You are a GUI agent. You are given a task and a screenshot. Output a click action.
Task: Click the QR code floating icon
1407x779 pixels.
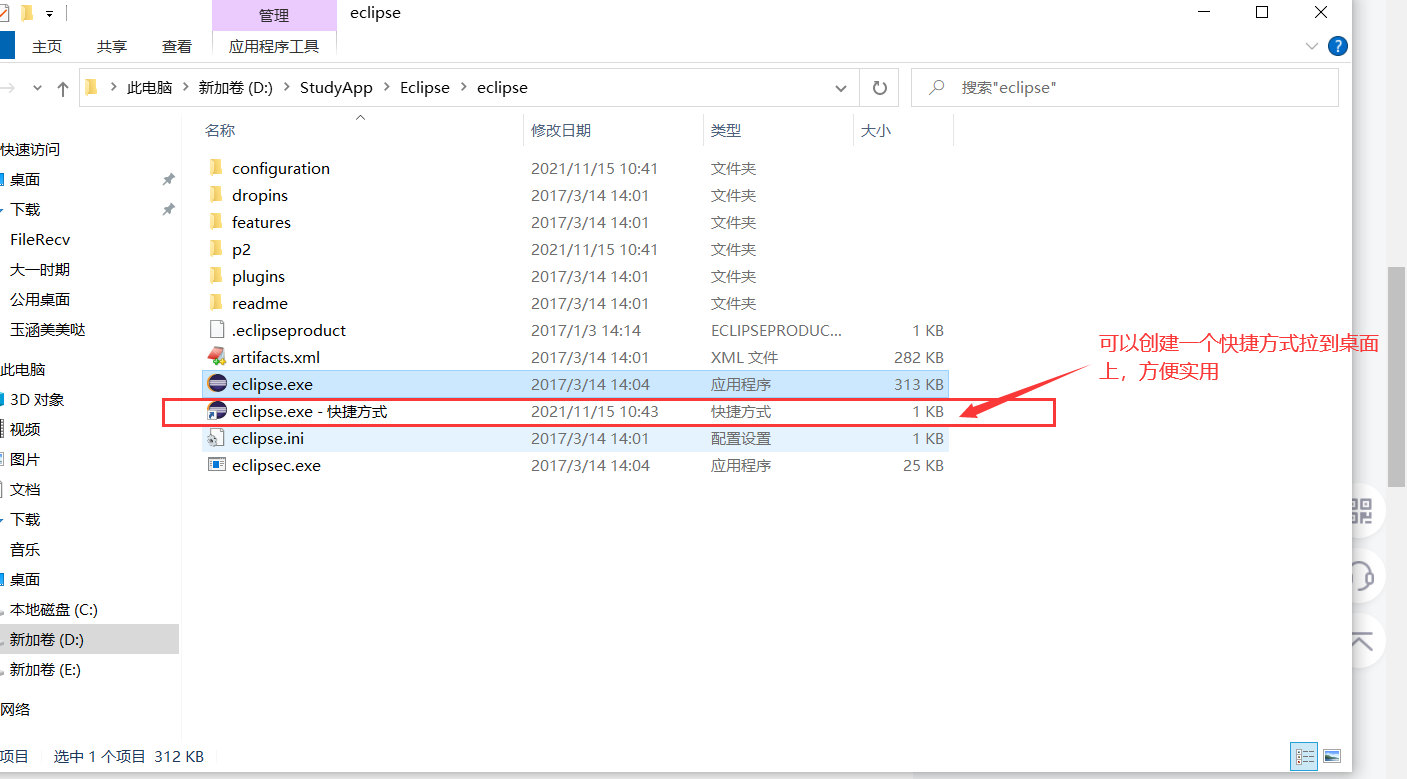[1362, 511]
